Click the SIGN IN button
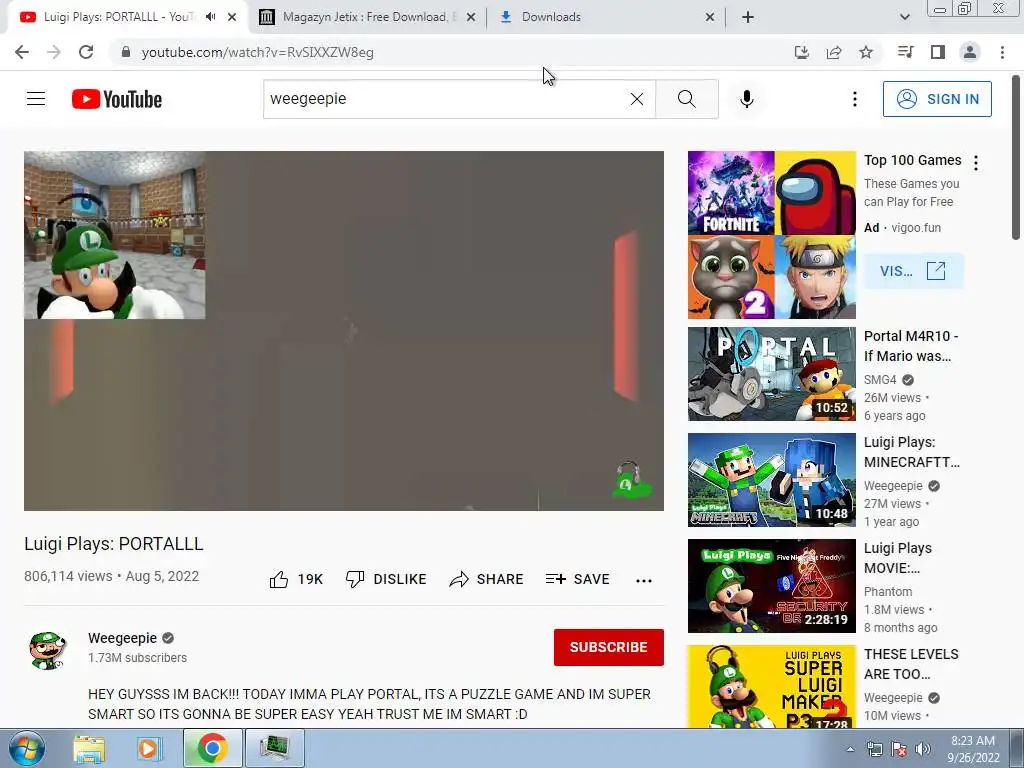This screenshot has height=768, width=1024. [x=937, y=99]
